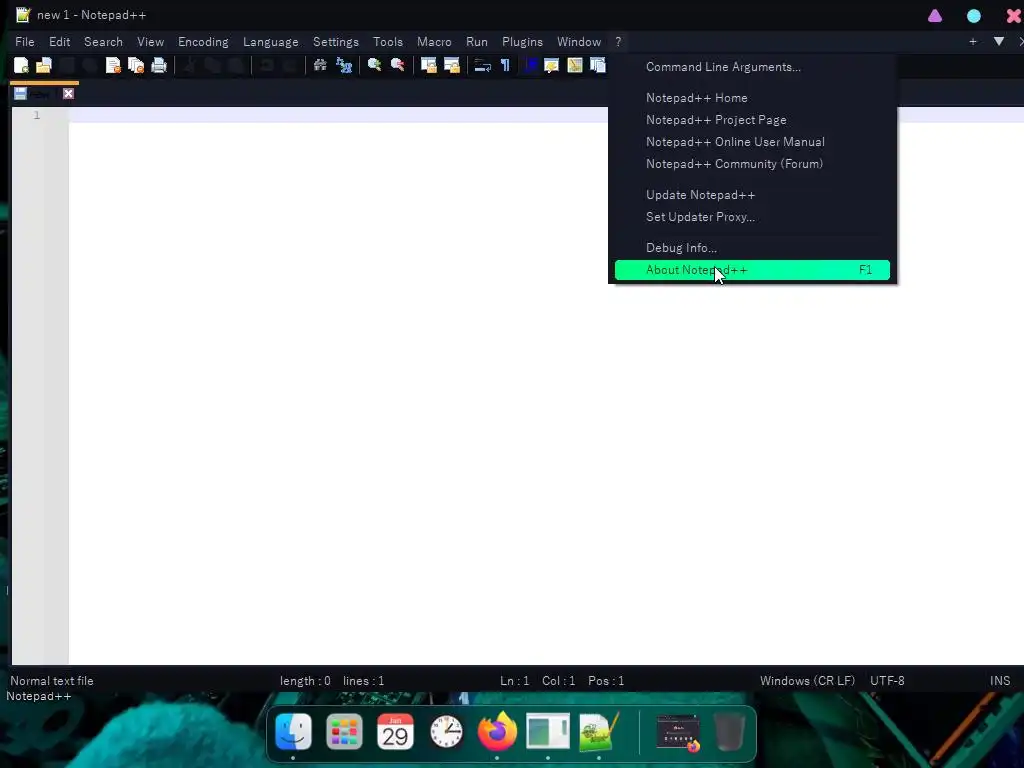Click Normal text file in status bar
Image resolution: width=1024 pixels, height=768 pixels.
pos(52,680)
